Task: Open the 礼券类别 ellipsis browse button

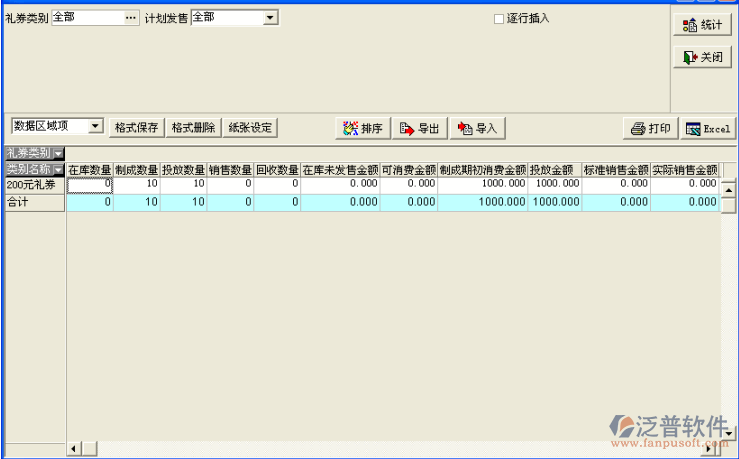Action: click(131, 18)
